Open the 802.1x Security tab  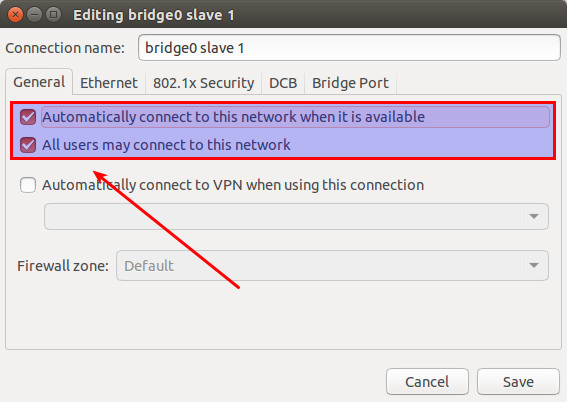(x=204, y=83)
